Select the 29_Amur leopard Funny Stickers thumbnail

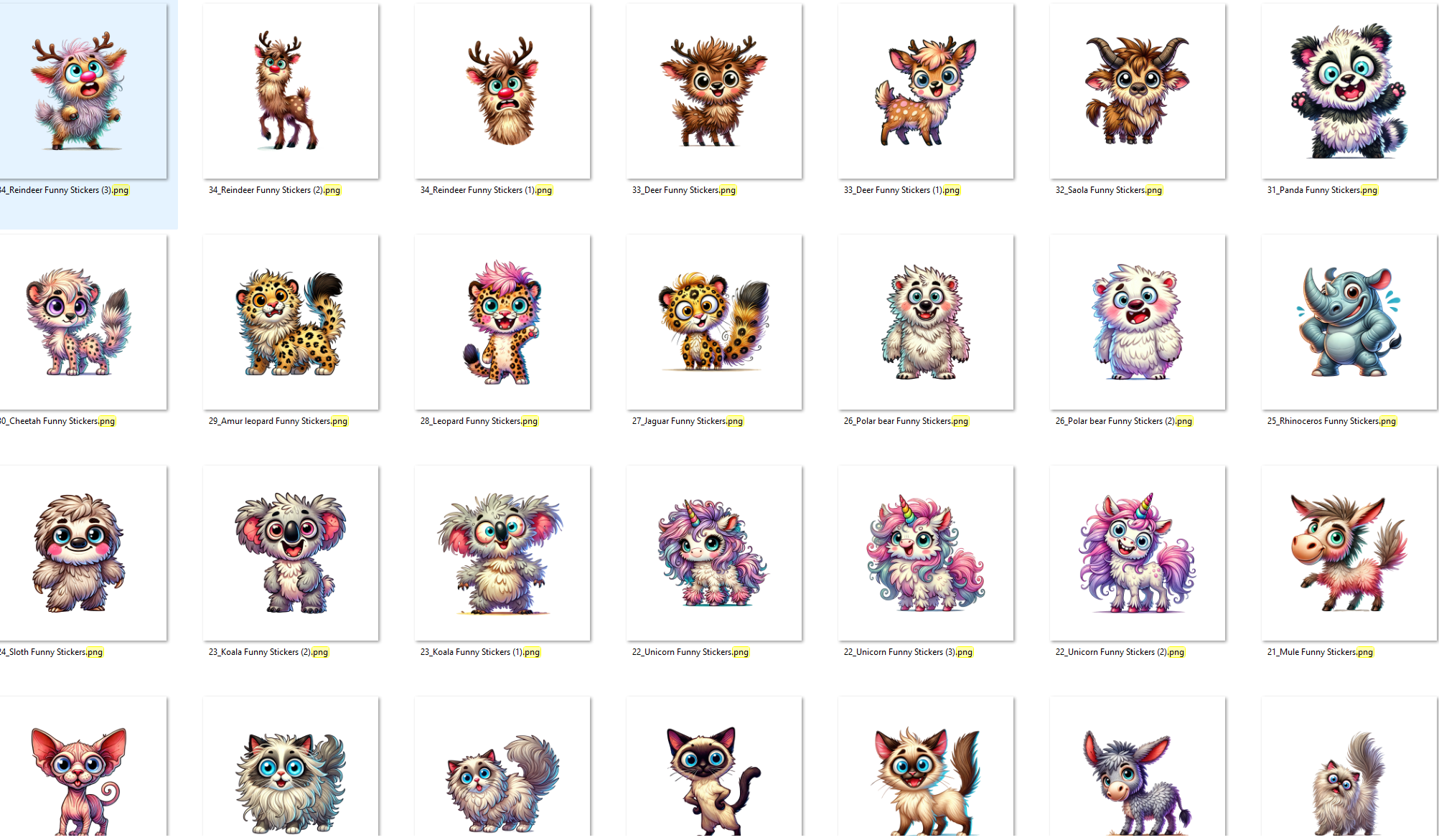[x=291, y=322]
